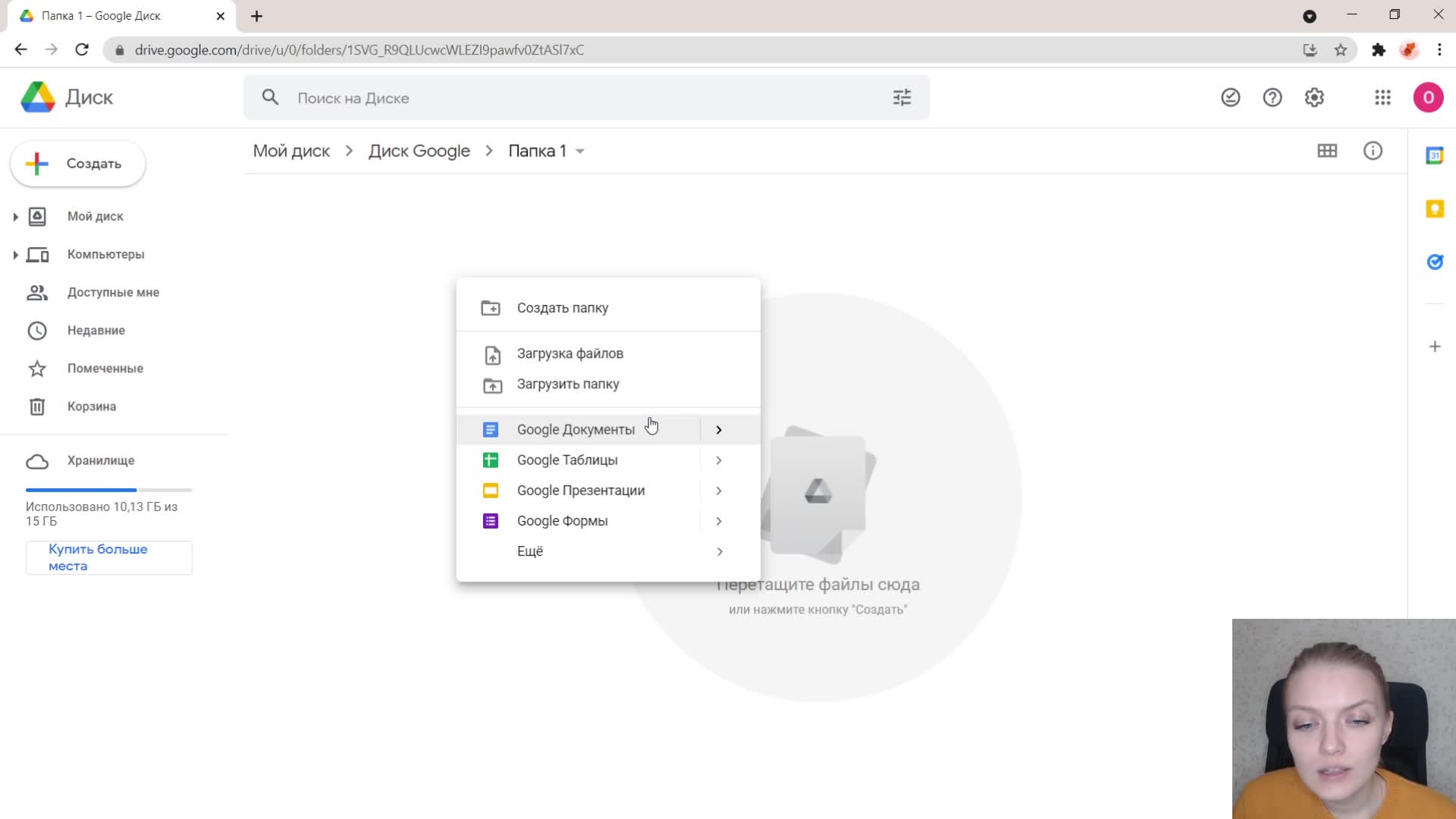The height and width of the screenshot is (819, 1456).
Task: Focus the Поиск на Диске search field
Action: point(586,98)
